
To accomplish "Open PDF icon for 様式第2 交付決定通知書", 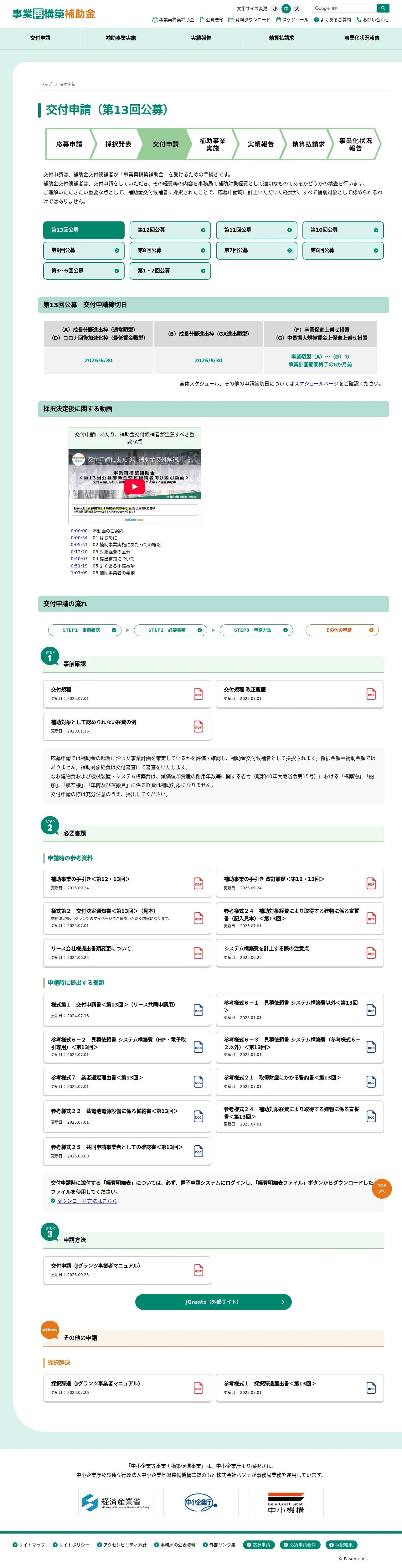I will tap(198, 918).
